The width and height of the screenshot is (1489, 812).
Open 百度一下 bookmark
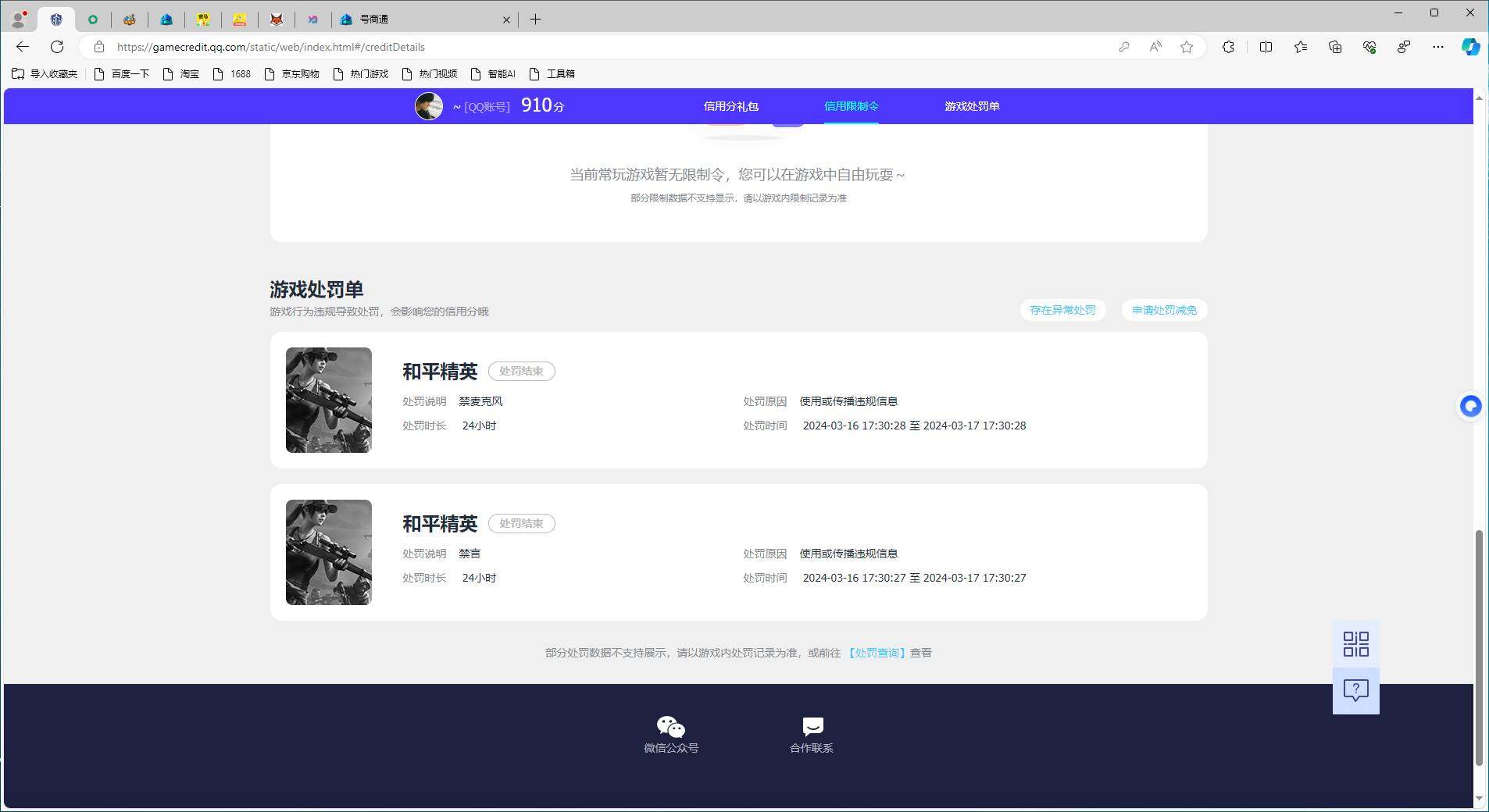tap(122, 73)
